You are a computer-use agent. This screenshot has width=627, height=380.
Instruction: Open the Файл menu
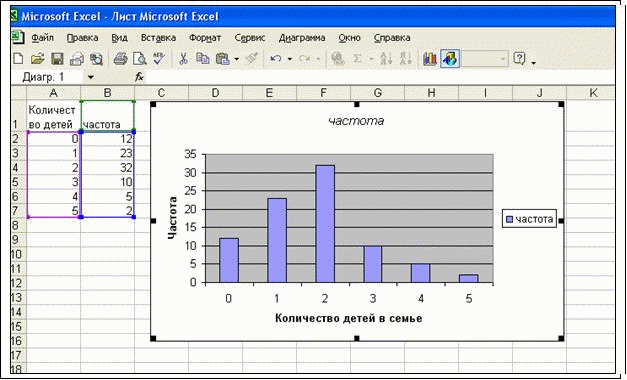tap(42, 38)
